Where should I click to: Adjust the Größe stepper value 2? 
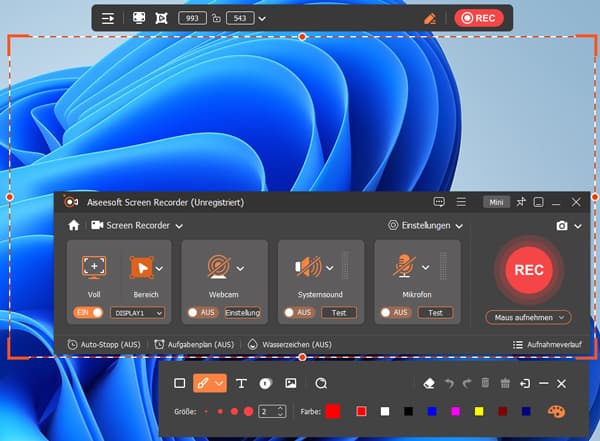coord(272,412)
